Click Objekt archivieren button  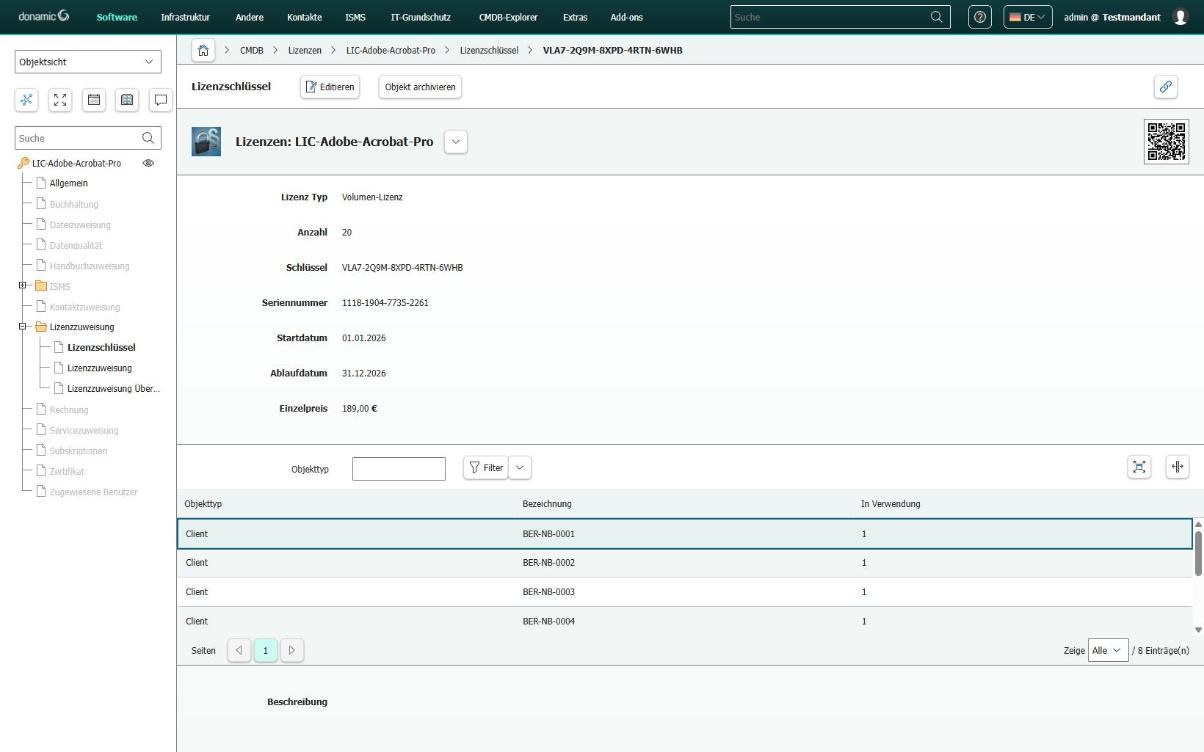(420, 87)
